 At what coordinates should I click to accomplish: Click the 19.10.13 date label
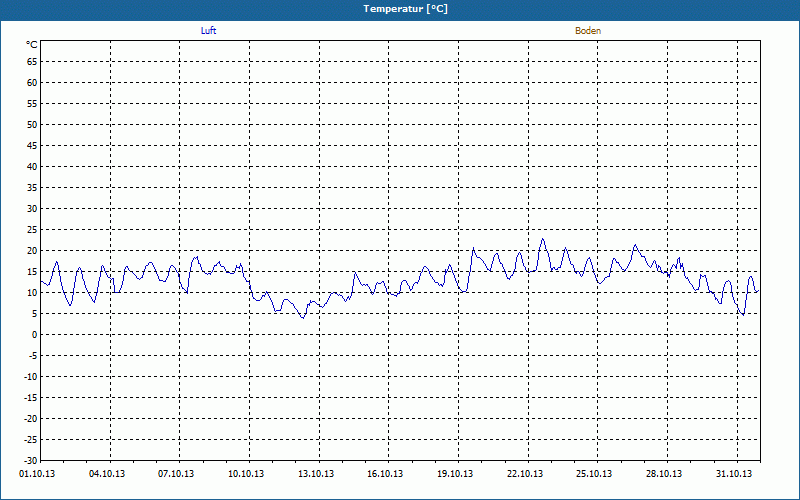coord(455,474)
